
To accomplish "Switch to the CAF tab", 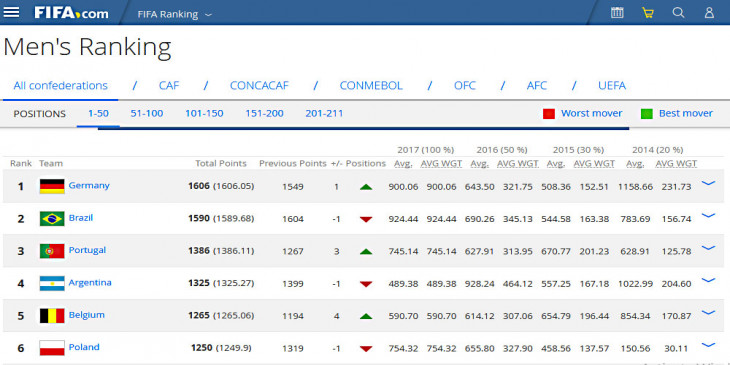I will tap(169, 86).
